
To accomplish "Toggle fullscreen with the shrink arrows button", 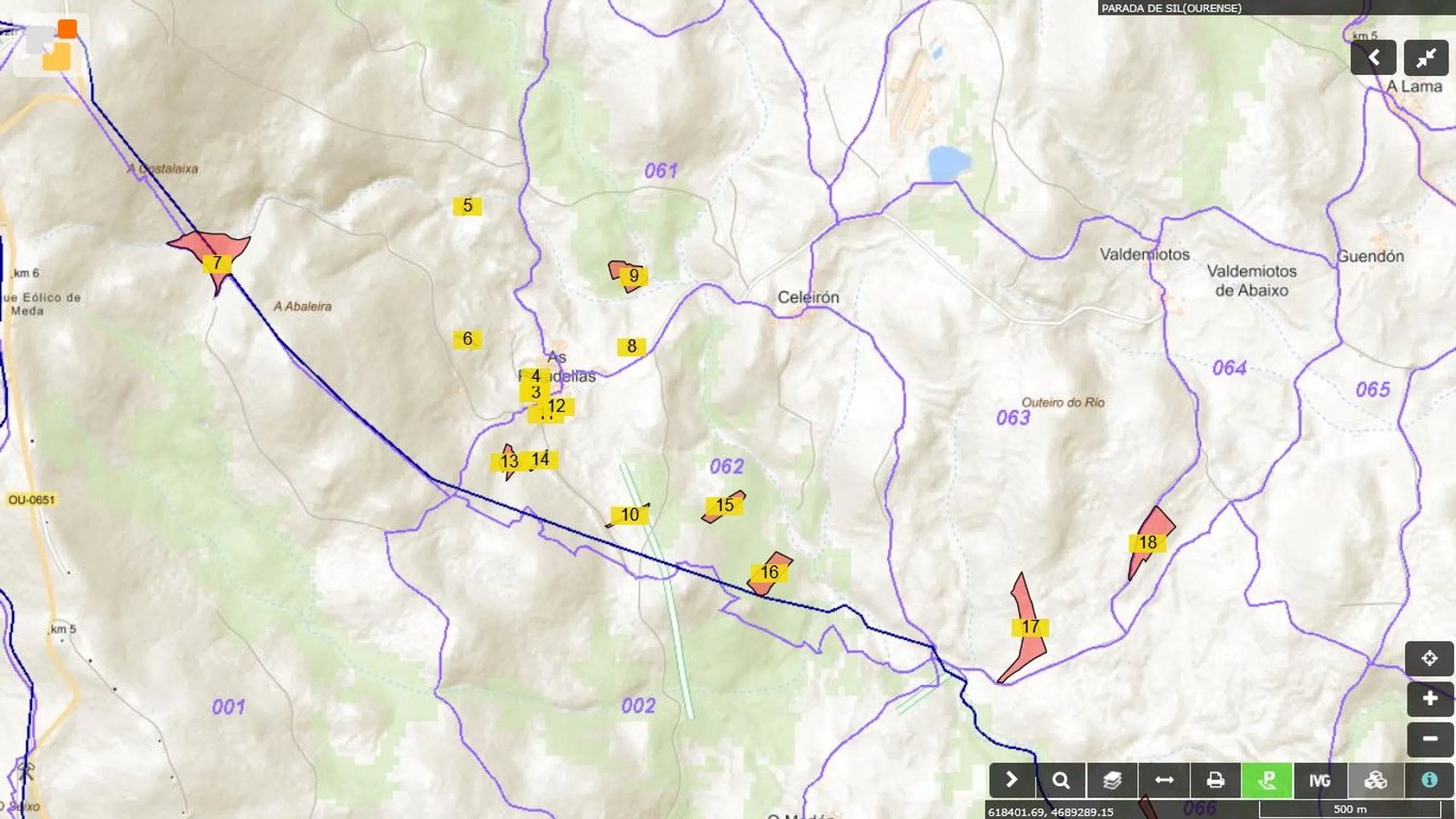I will coord(1426,57).
